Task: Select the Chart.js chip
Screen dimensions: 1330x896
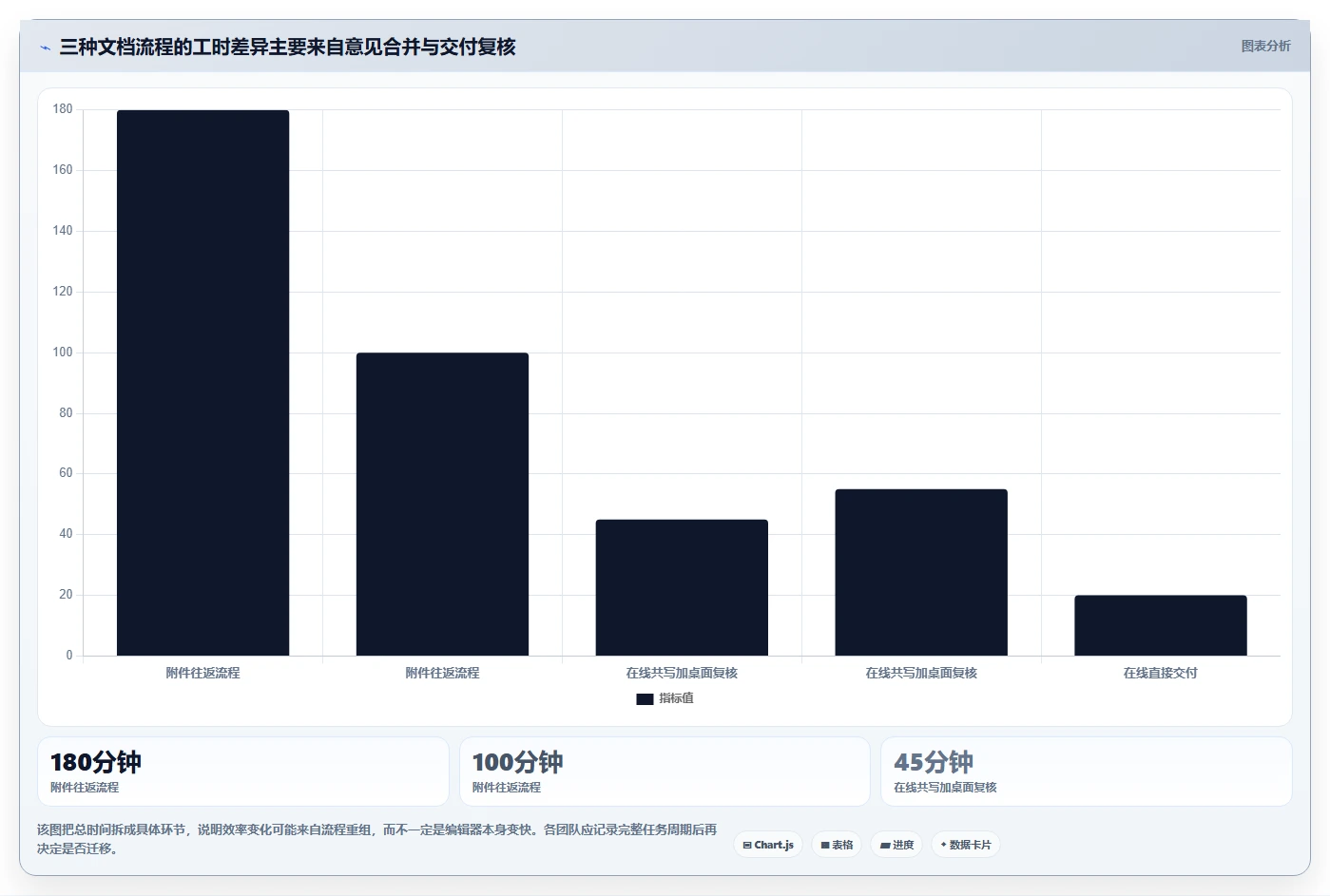Action: (768, 845)
